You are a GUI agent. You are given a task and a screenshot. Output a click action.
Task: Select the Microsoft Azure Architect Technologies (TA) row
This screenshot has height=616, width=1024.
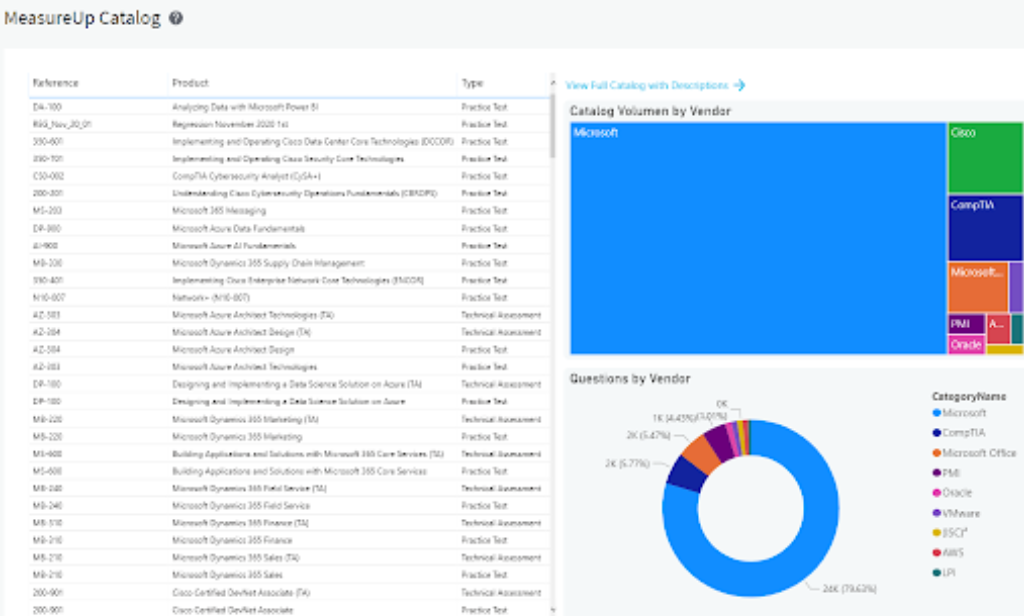click(289, 315)
